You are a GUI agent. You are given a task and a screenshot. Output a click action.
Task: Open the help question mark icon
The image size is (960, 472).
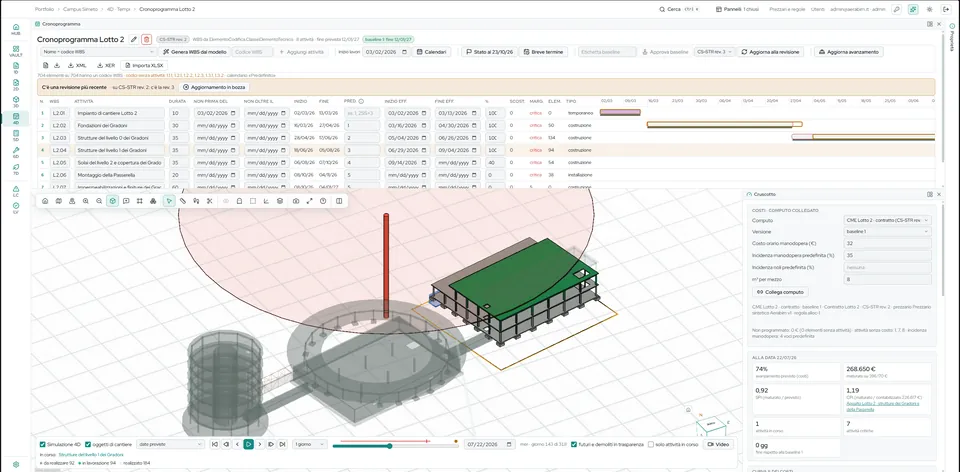[323, 201]
